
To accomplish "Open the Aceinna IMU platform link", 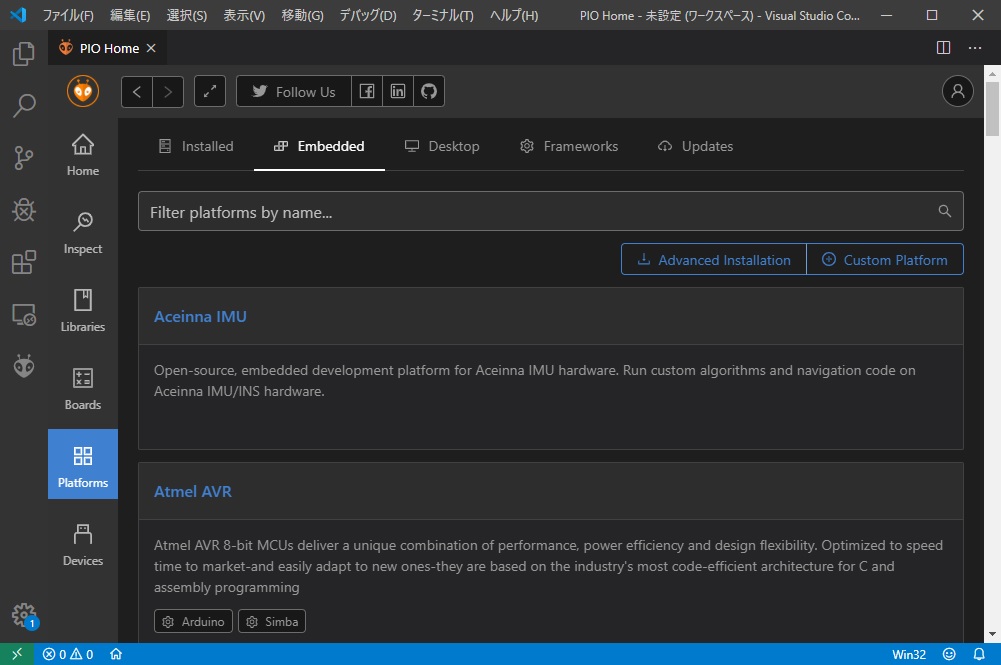I will 200,317.
